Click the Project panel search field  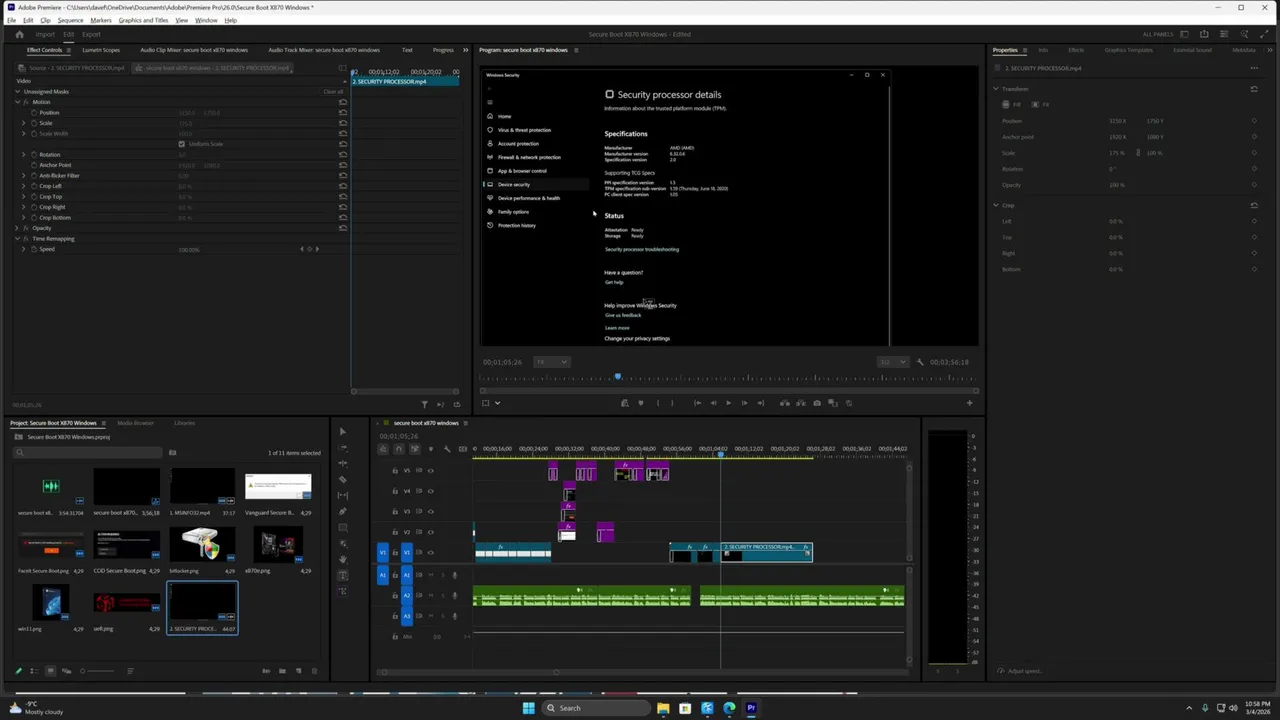point(90,453)
